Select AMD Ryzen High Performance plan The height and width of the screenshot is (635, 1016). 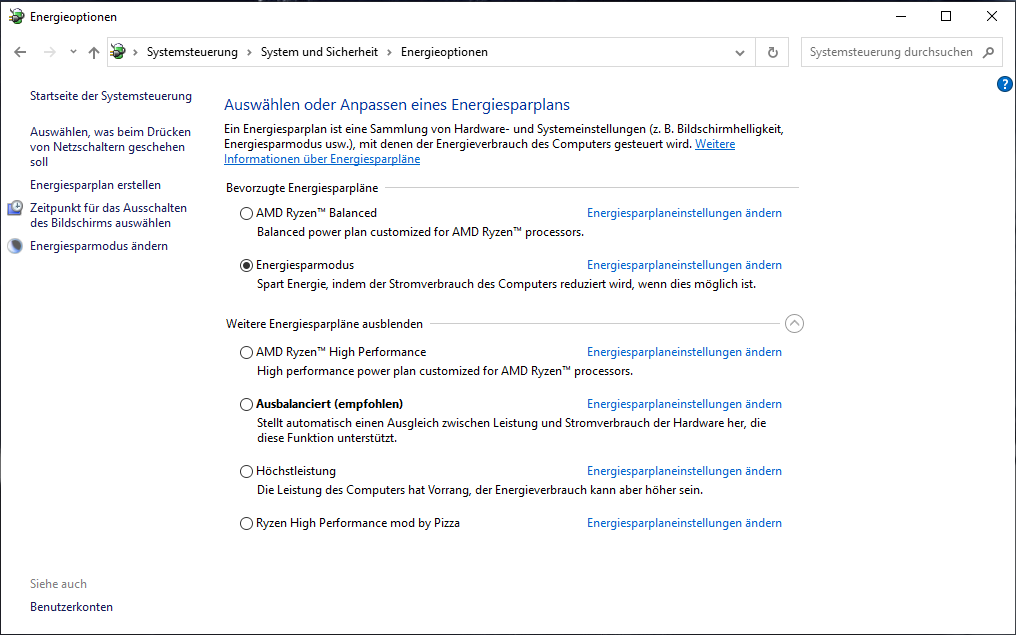click(246, 352)
